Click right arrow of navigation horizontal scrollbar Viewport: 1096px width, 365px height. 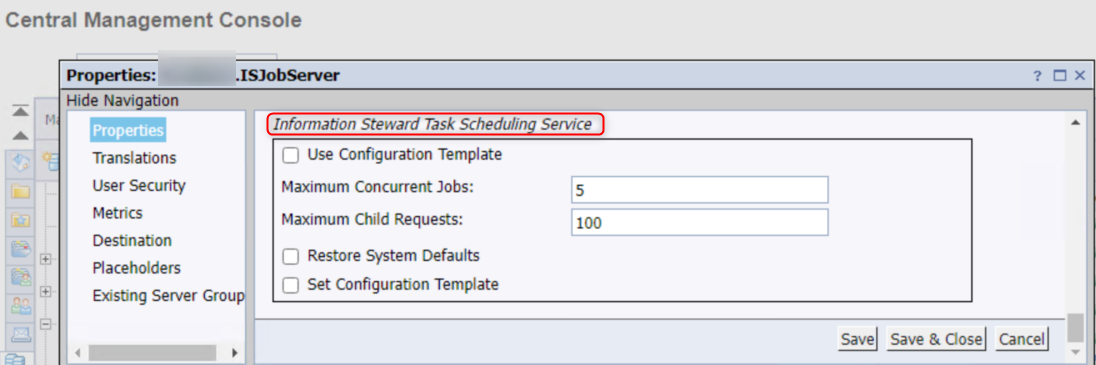(x=235, y=352)
